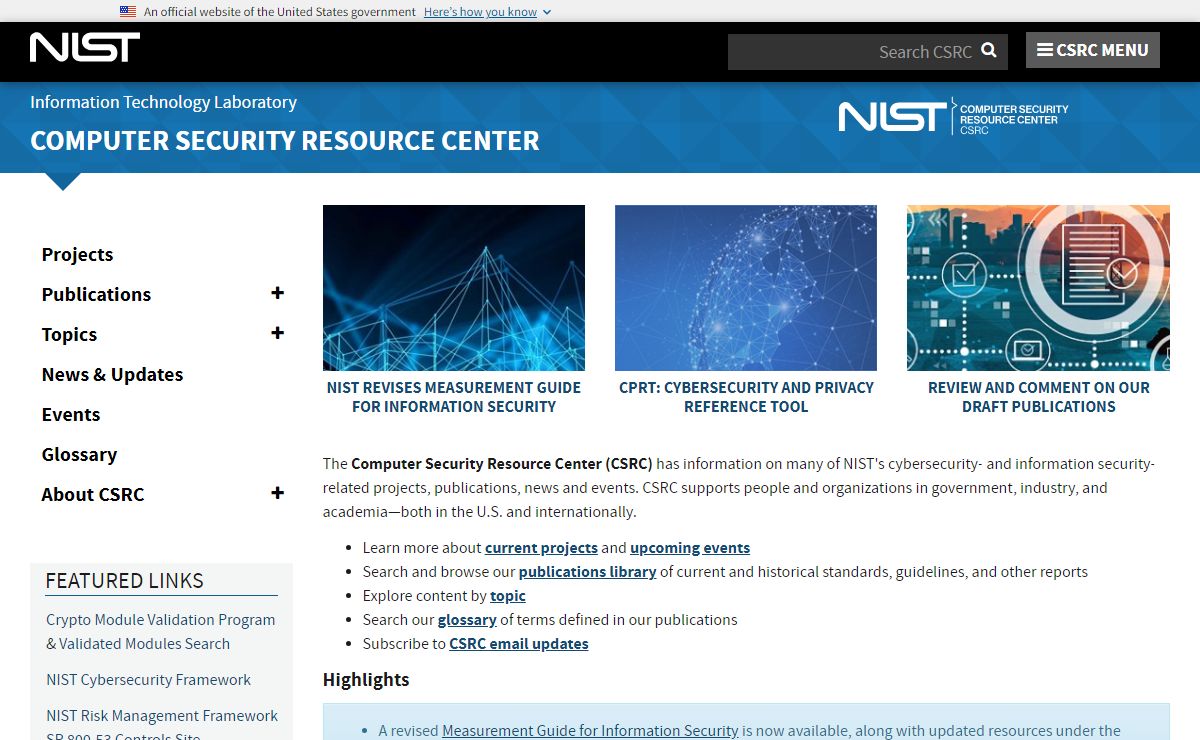
Task: Open News & Updates in the sidebar
Action: pos(112,375)
